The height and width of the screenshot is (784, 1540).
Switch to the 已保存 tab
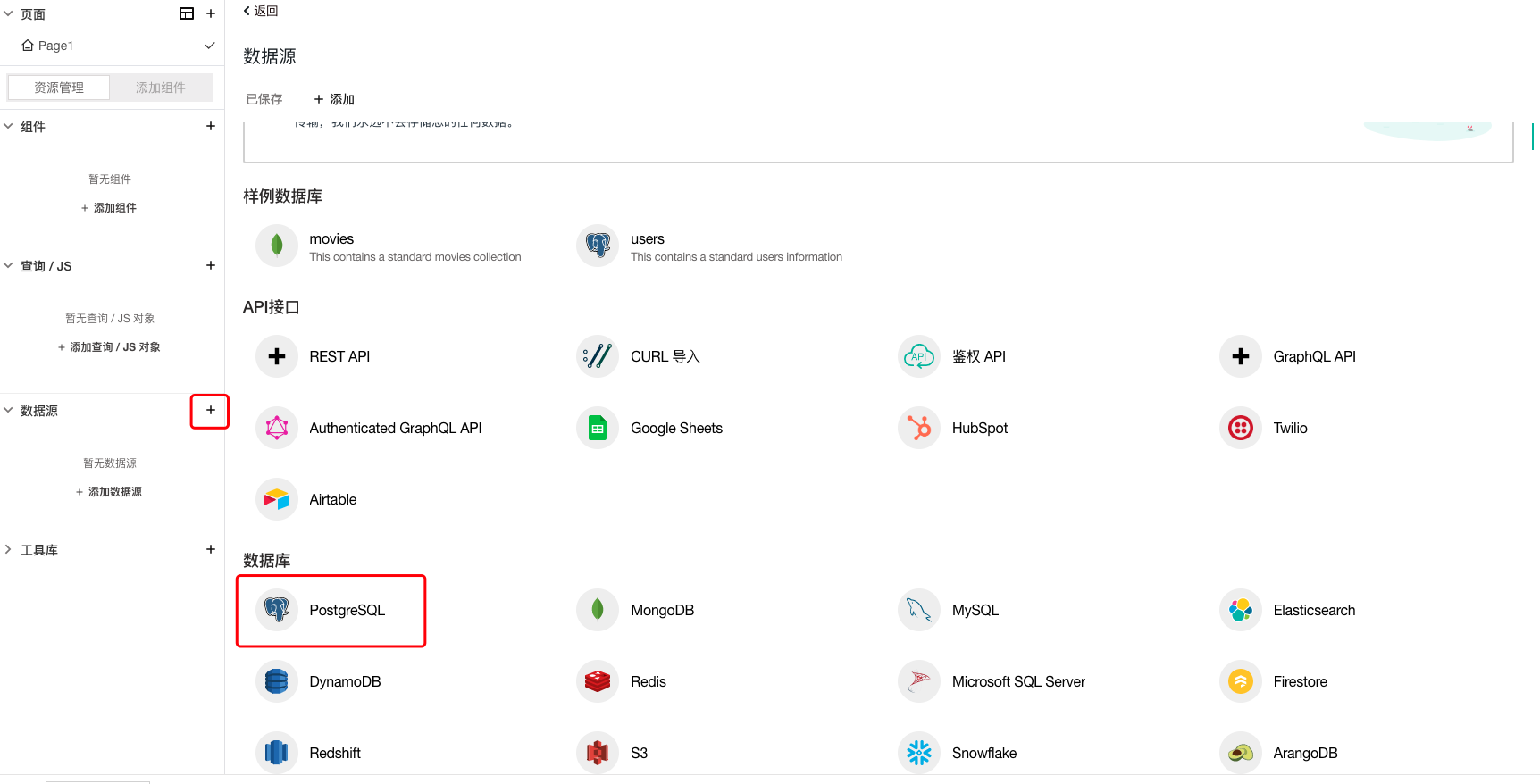click(264, 99)
